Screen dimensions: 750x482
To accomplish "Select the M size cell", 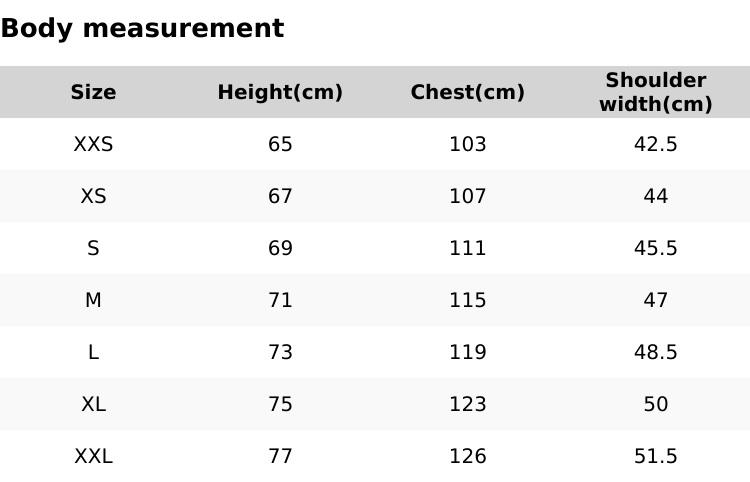I will click(93, 300).
